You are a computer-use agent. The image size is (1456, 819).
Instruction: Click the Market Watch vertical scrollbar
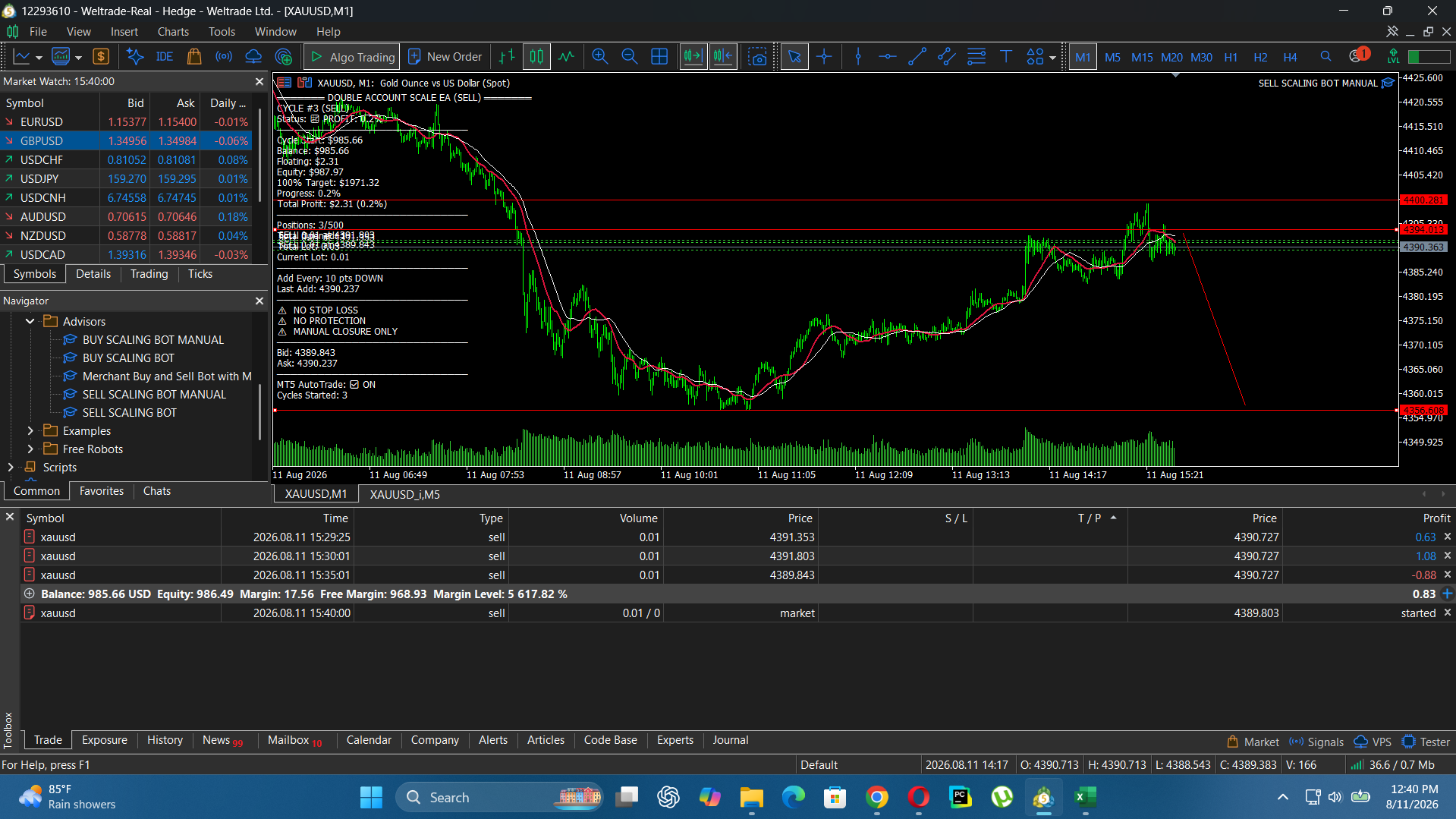click(259, 156)
